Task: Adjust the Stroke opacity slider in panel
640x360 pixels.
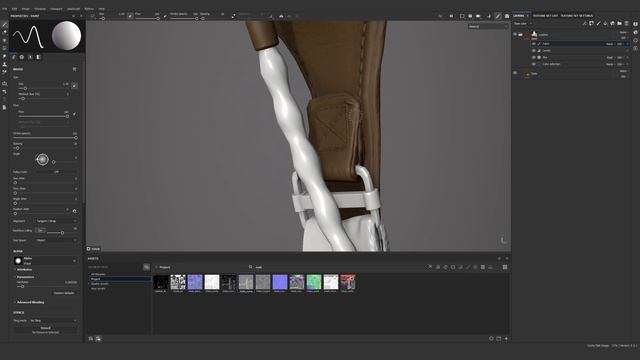Action: click(x=45, y=138)
